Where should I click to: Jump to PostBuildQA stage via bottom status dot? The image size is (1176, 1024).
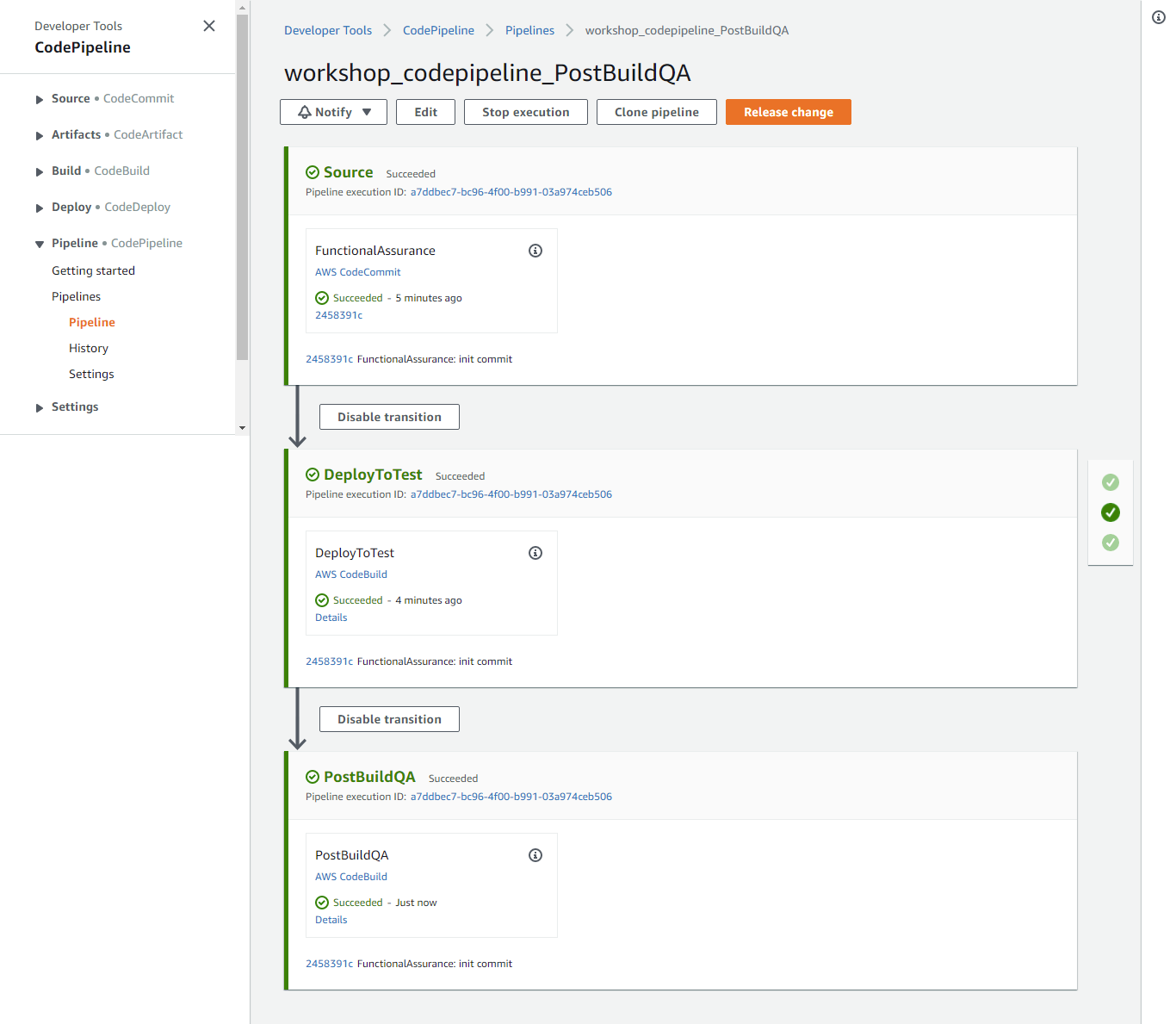1111,543
